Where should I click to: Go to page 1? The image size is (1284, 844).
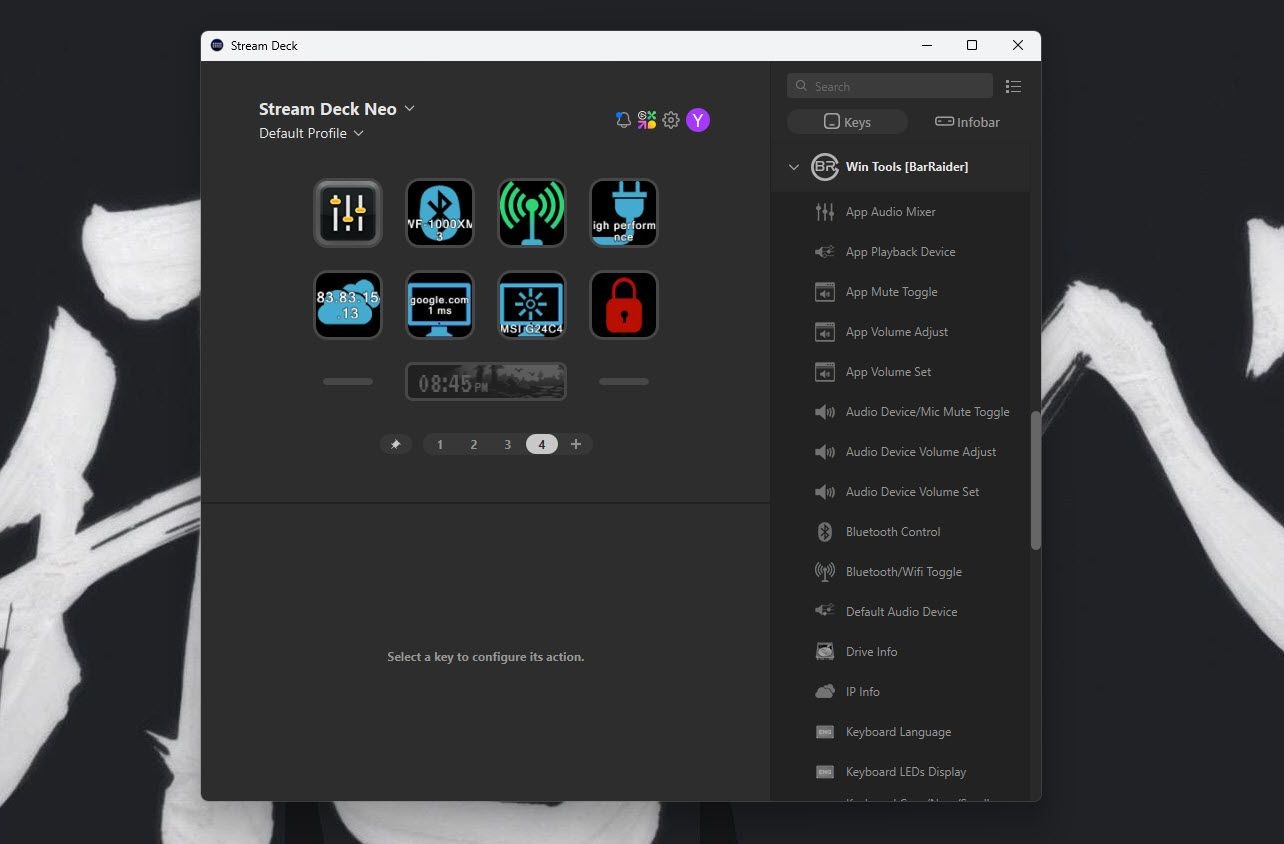[440, 444]
